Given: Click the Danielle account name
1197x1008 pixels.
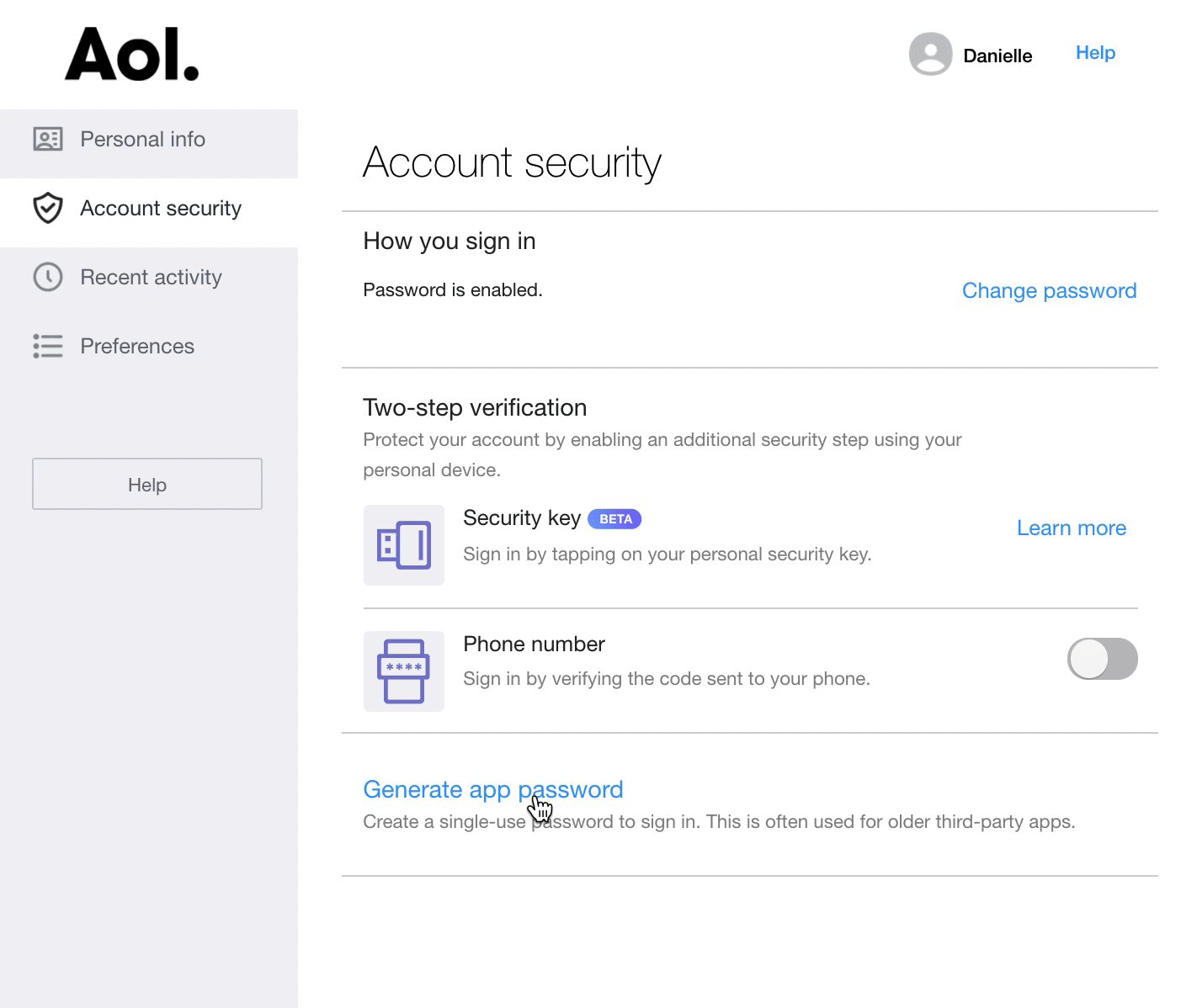Looking at the screenshot, I should click(997, 56).
